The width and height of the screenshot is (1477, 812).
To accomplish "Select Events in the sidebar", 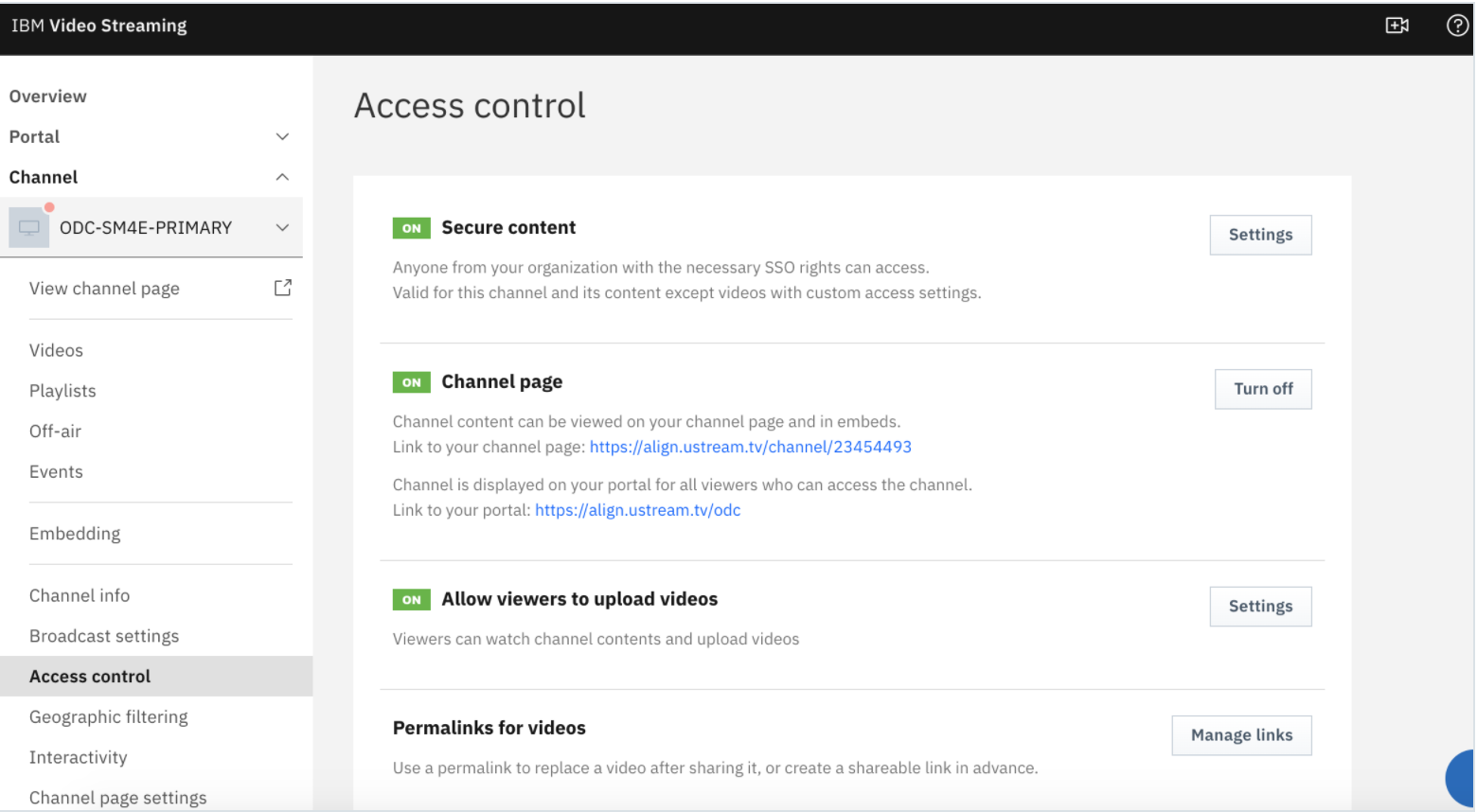I will coord(56,471).
